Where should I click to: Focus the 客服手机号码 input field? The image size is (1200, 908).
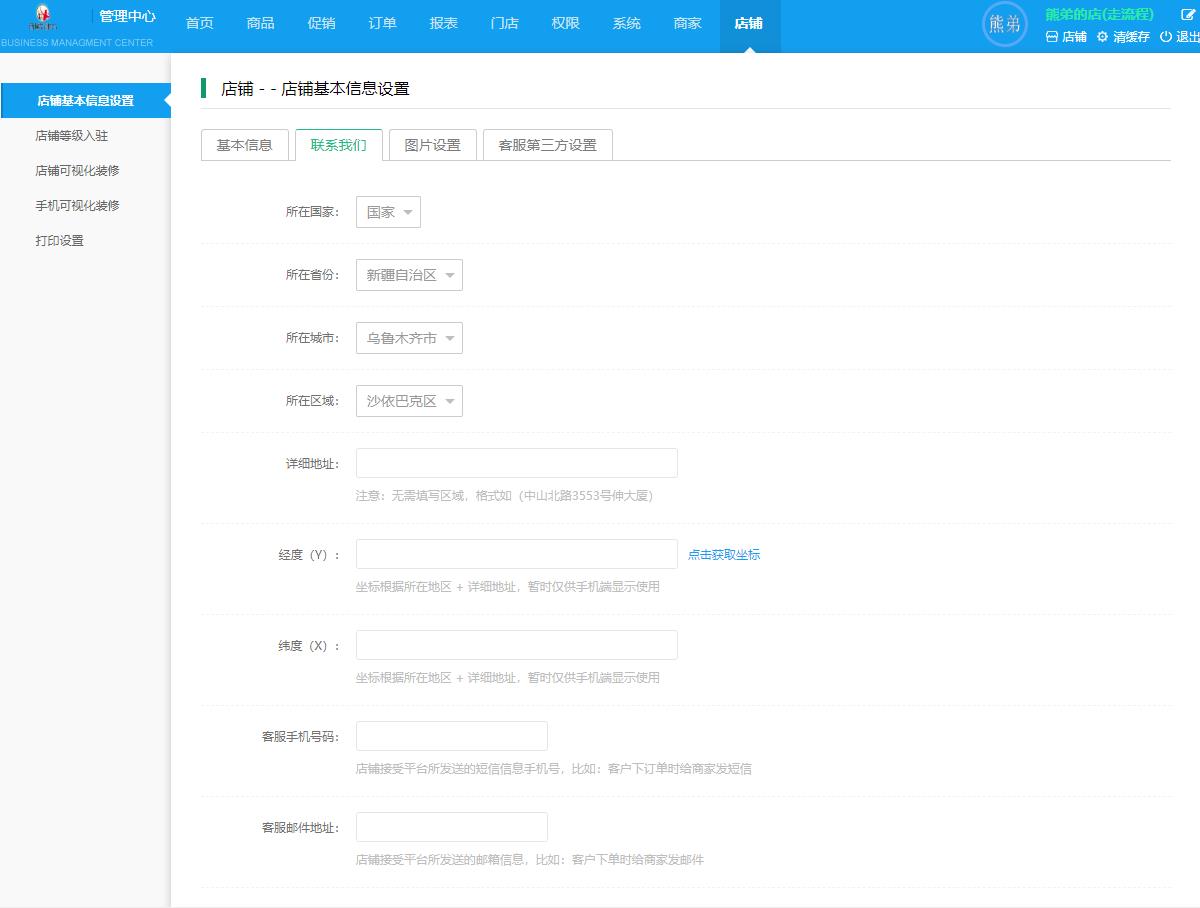(452, 736)
